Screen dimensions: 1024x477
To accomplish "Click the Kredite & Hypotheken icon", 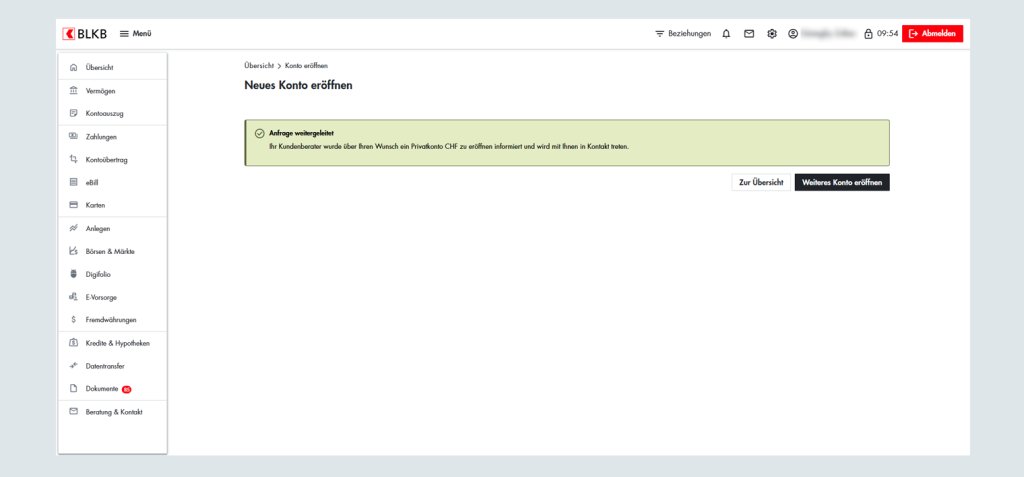I will (x=73, y=343).
